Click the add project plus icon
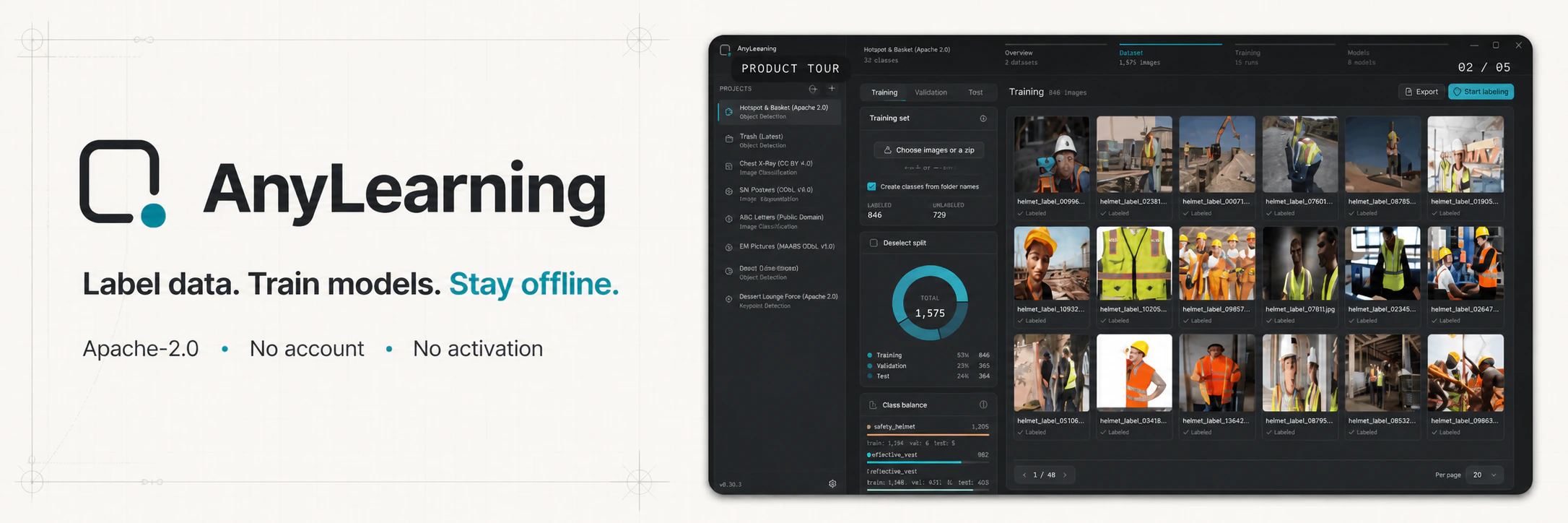 coord(832,88)
